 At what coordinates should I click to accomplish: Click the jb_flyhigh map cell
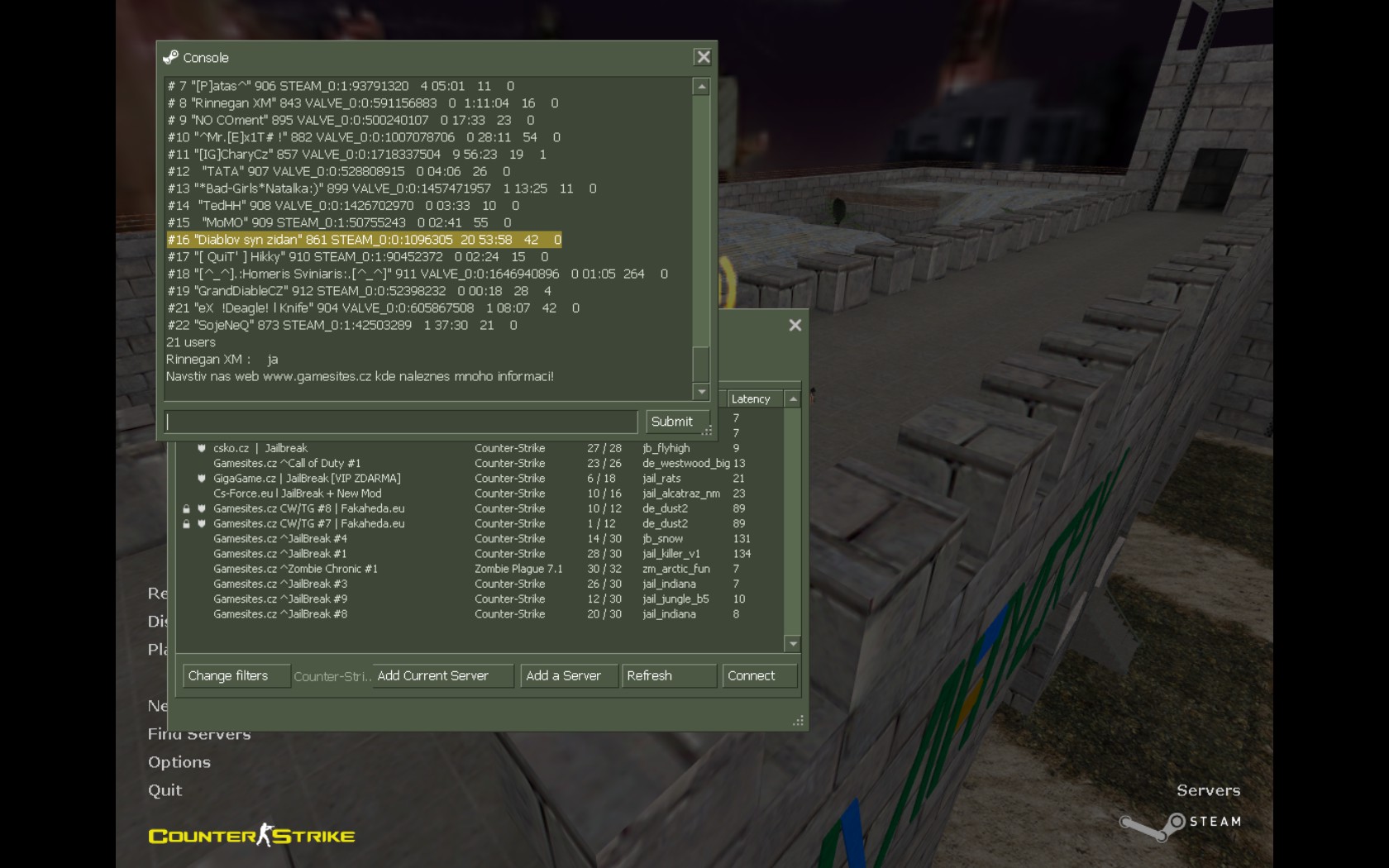666,448
